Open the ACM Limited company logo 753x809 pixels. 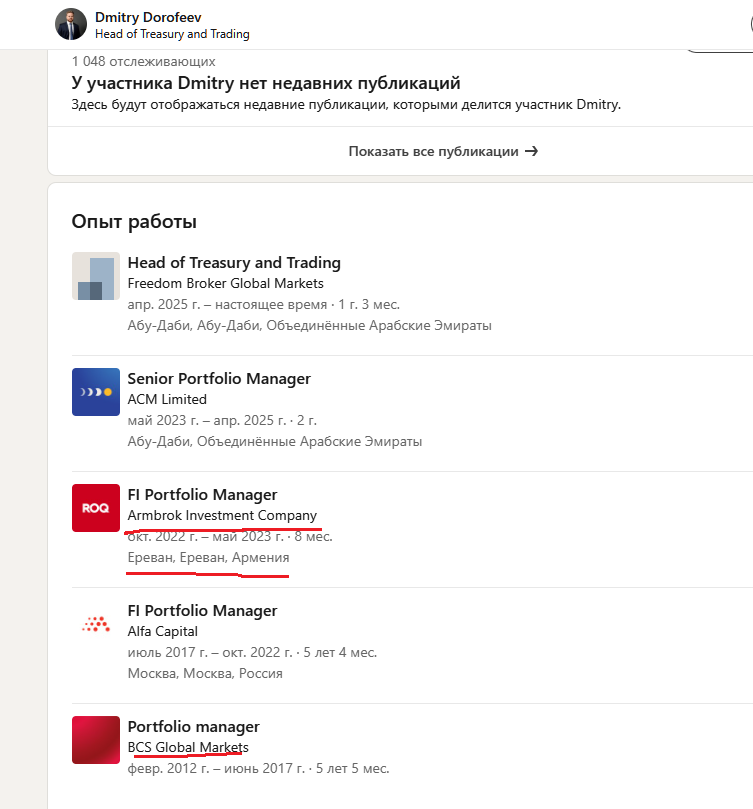coord(96,392)
